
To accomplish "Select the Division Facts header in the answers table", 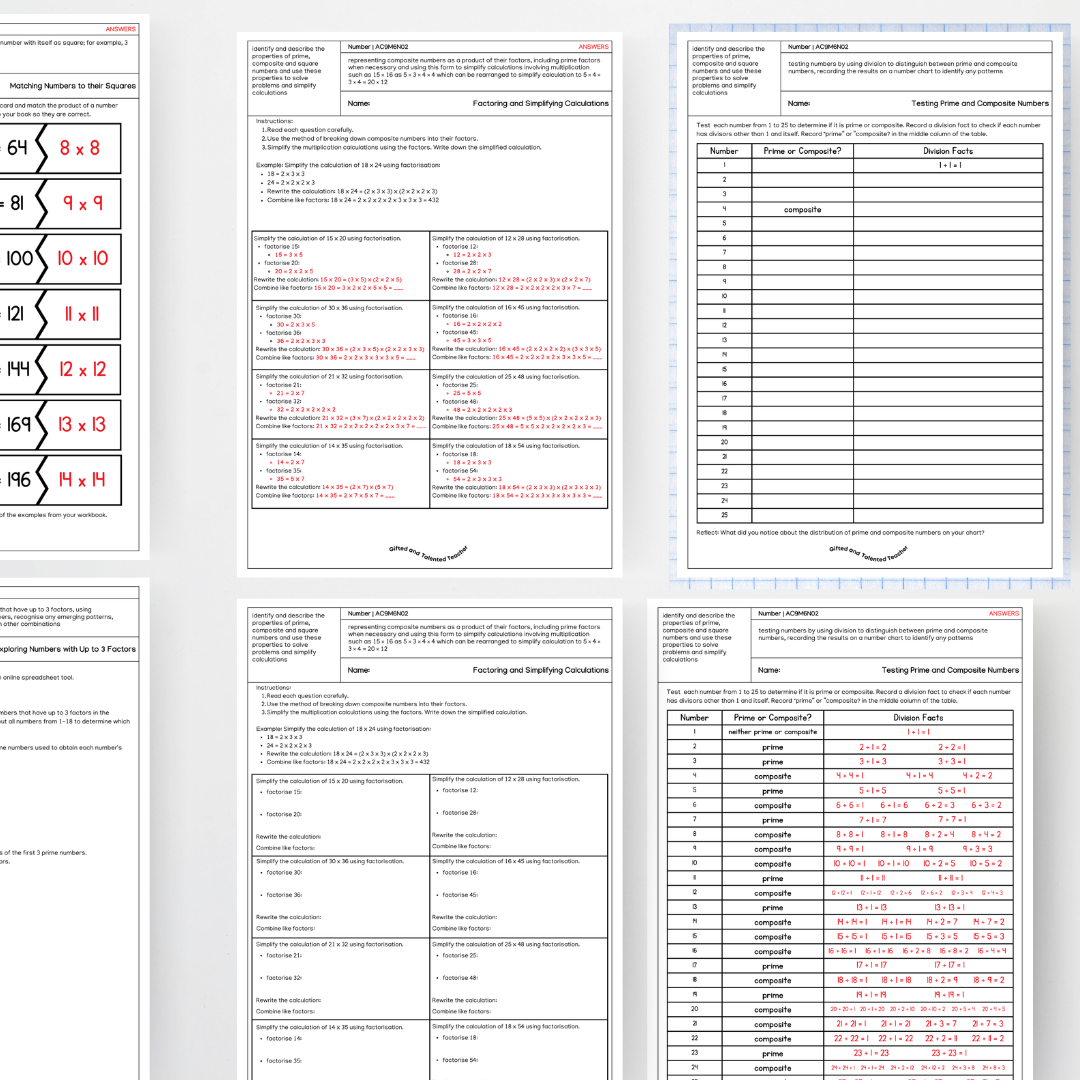I will click(x=918, y=717).
